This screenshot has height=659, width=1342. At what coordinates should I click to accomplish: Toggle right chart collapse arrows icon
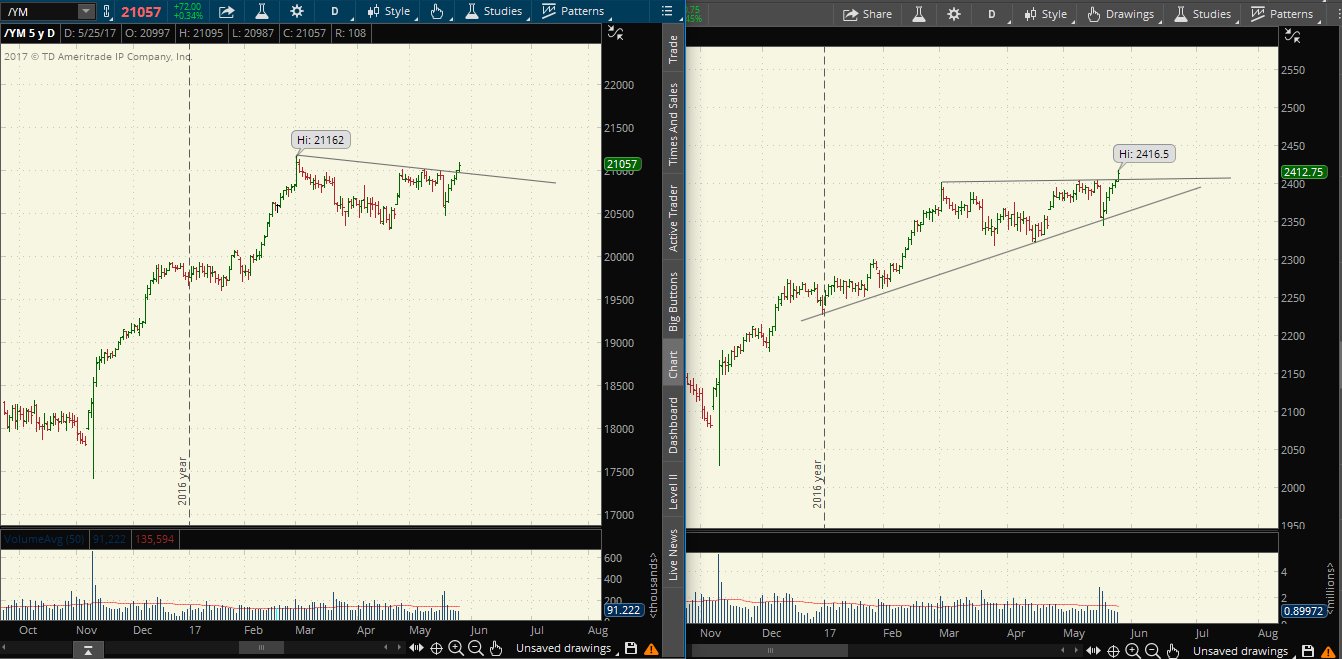tap(1292, 36)
